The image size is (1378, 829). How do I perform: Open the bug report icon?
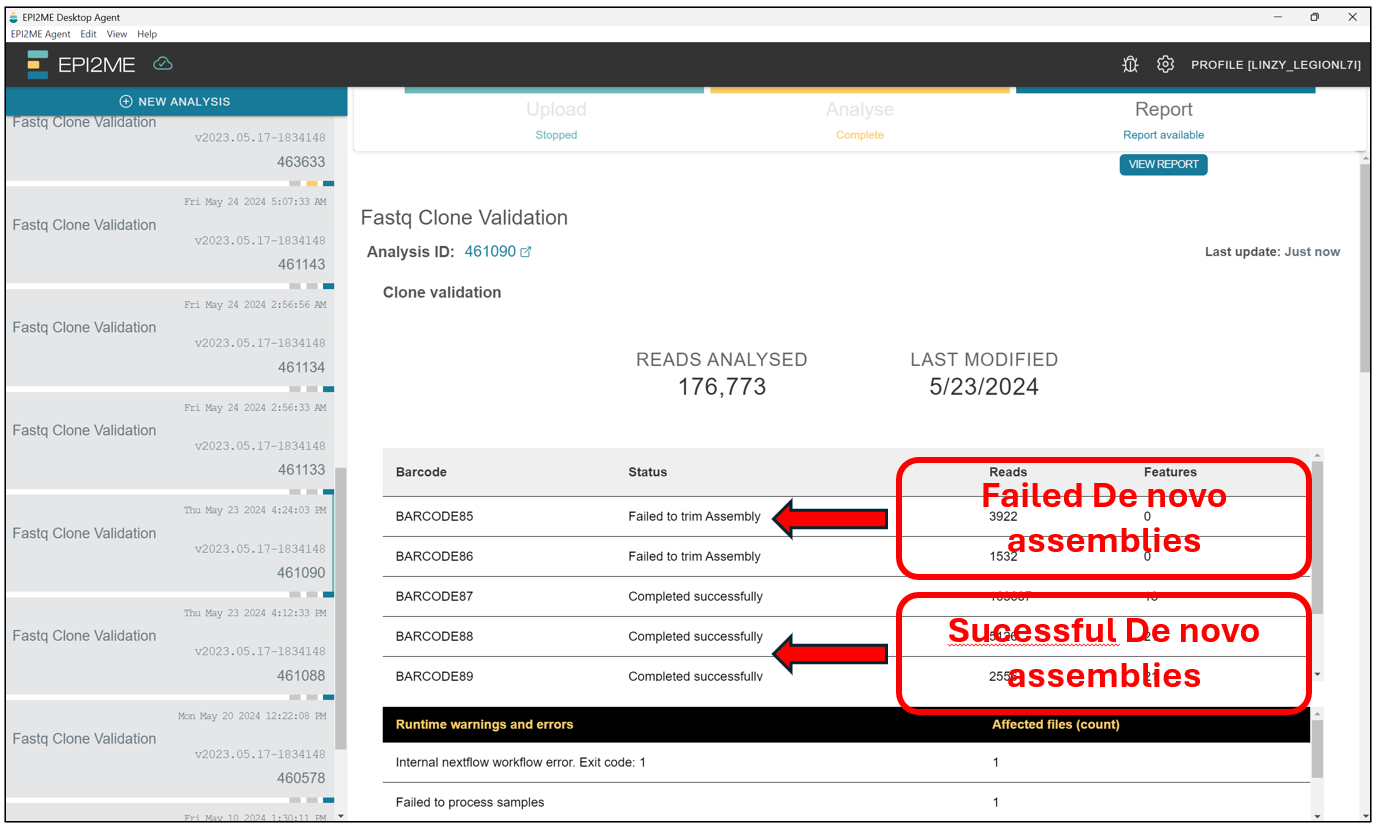point(1130,64)
